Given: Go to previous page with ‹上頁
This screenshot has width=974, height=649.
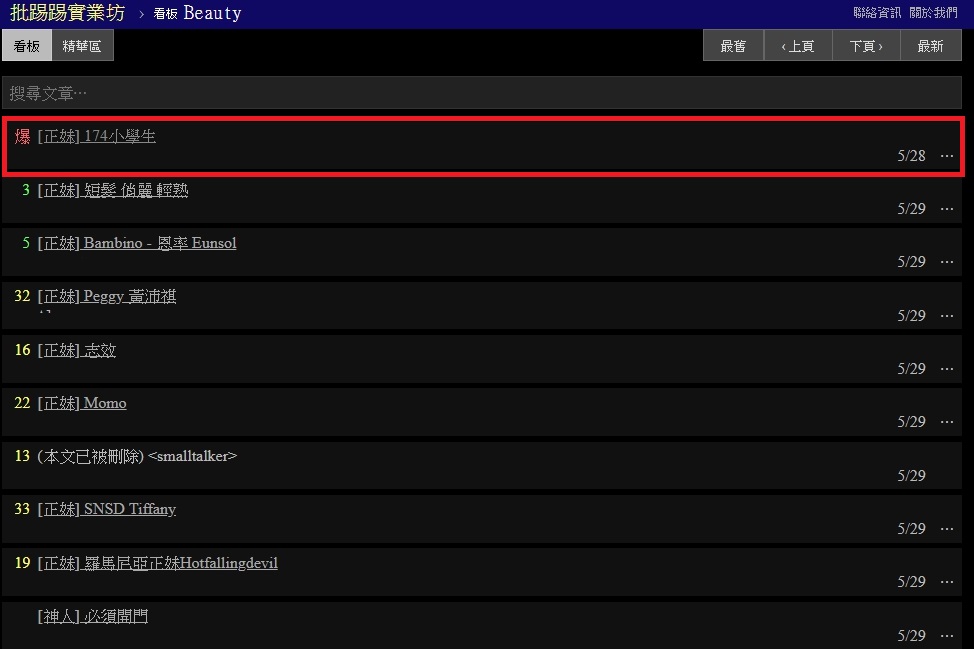Looking at the screenshot, I should pos(798,46).
